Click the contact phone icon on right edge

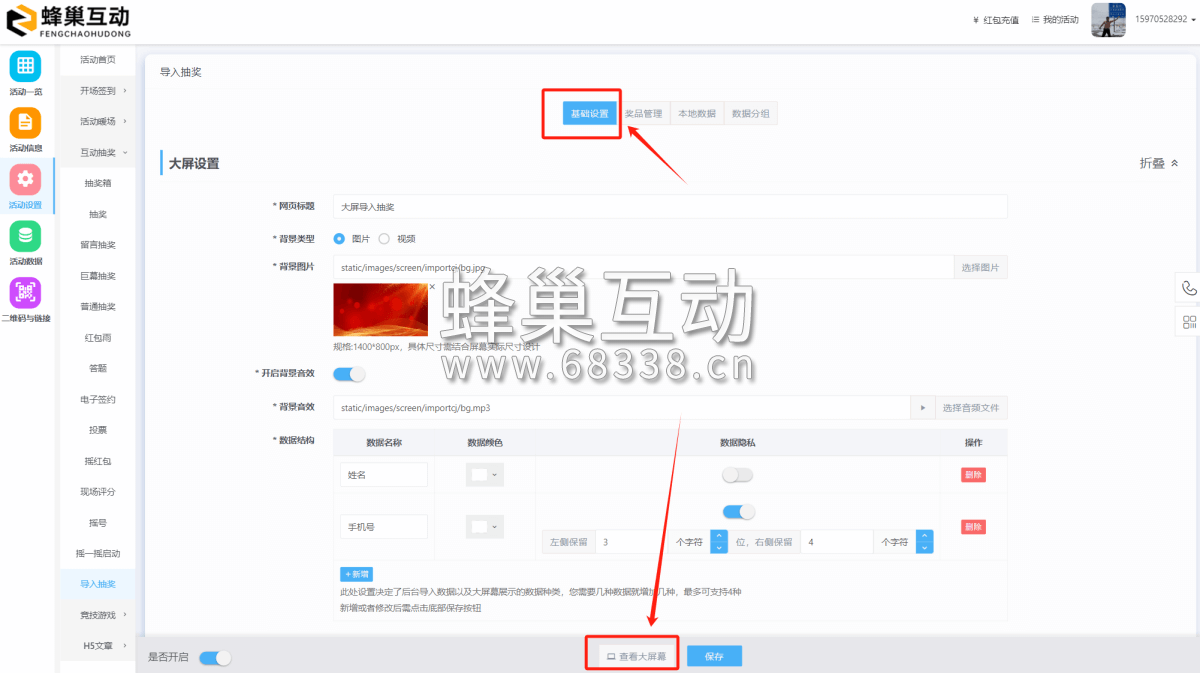1188,288
